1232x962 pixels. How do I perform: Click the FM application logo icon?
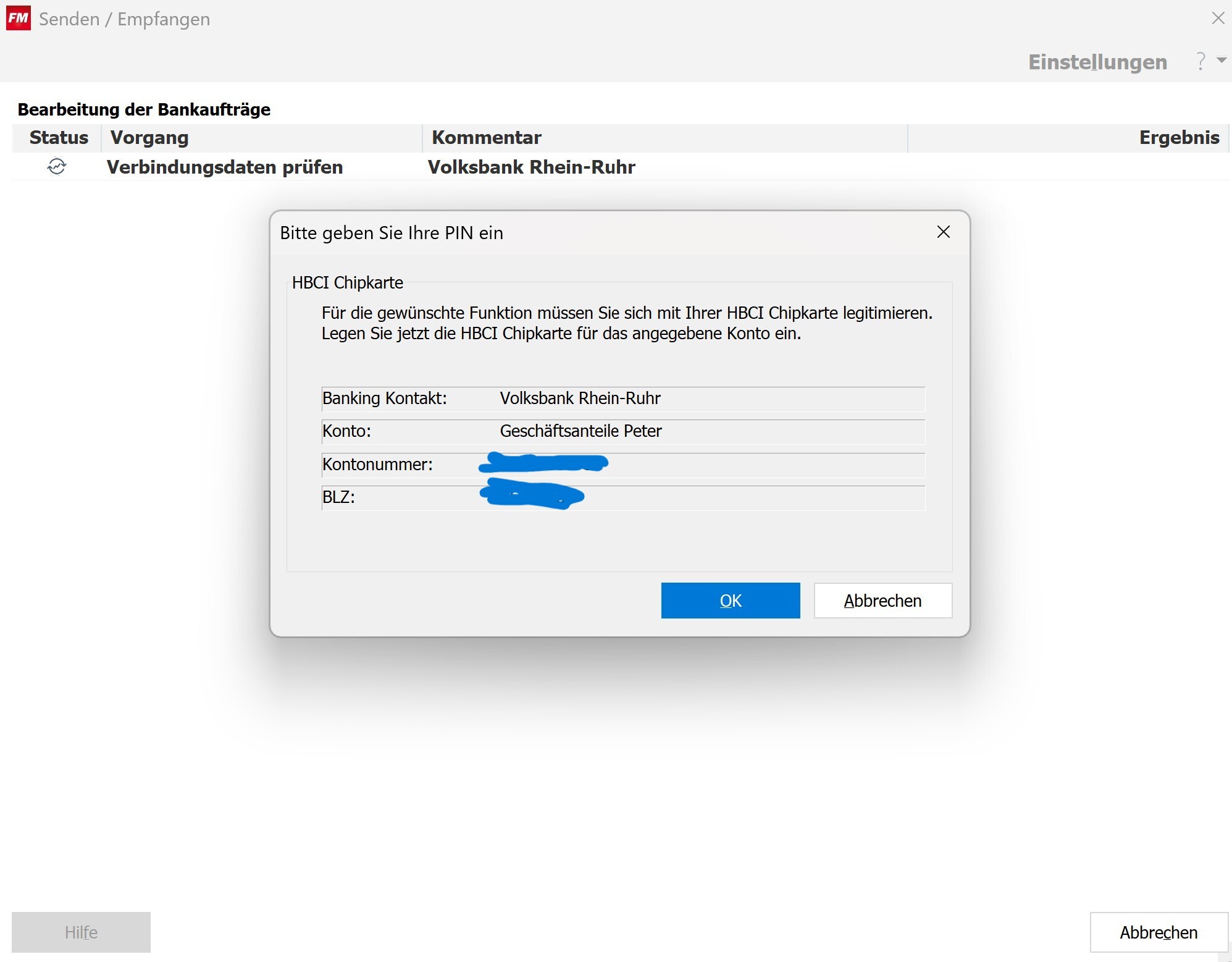point(18,19)
